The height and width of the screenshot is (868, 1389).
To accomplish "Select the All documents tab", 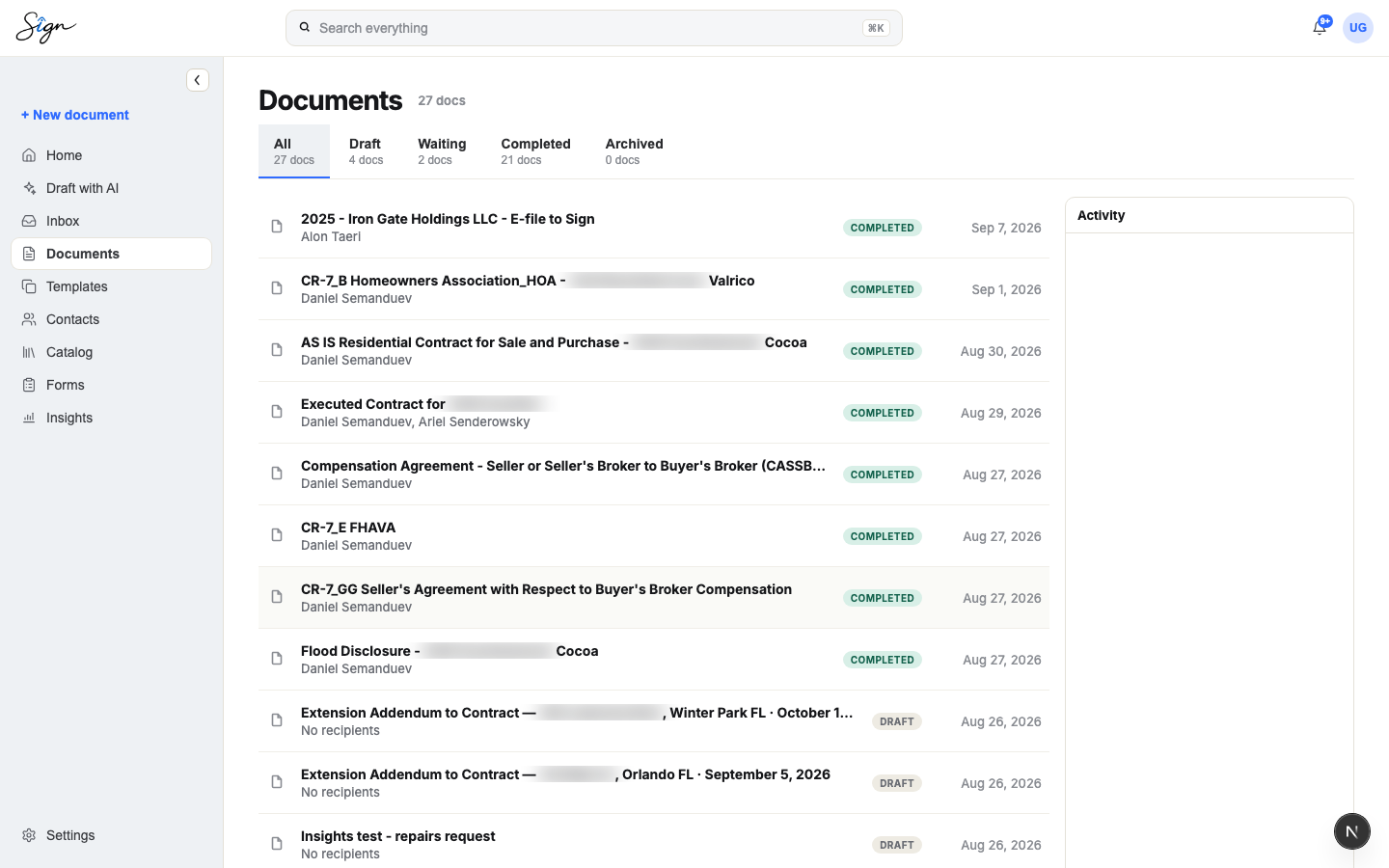I will [294, 151].
